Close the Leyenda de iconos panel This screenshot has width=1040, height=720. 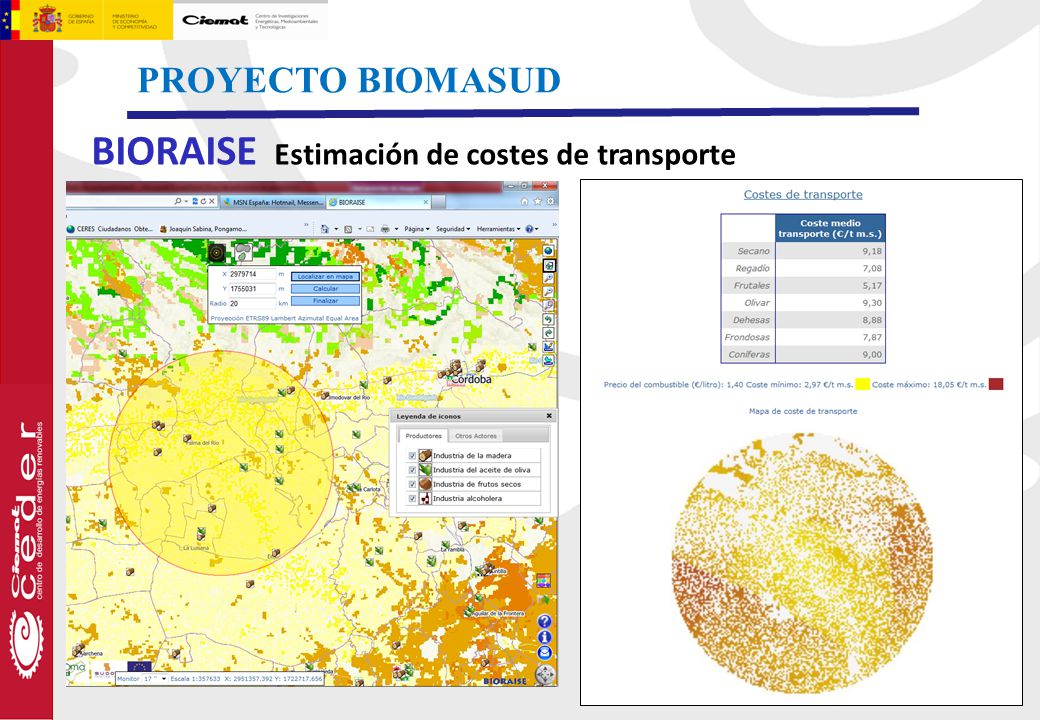click(x=549, y=416)
